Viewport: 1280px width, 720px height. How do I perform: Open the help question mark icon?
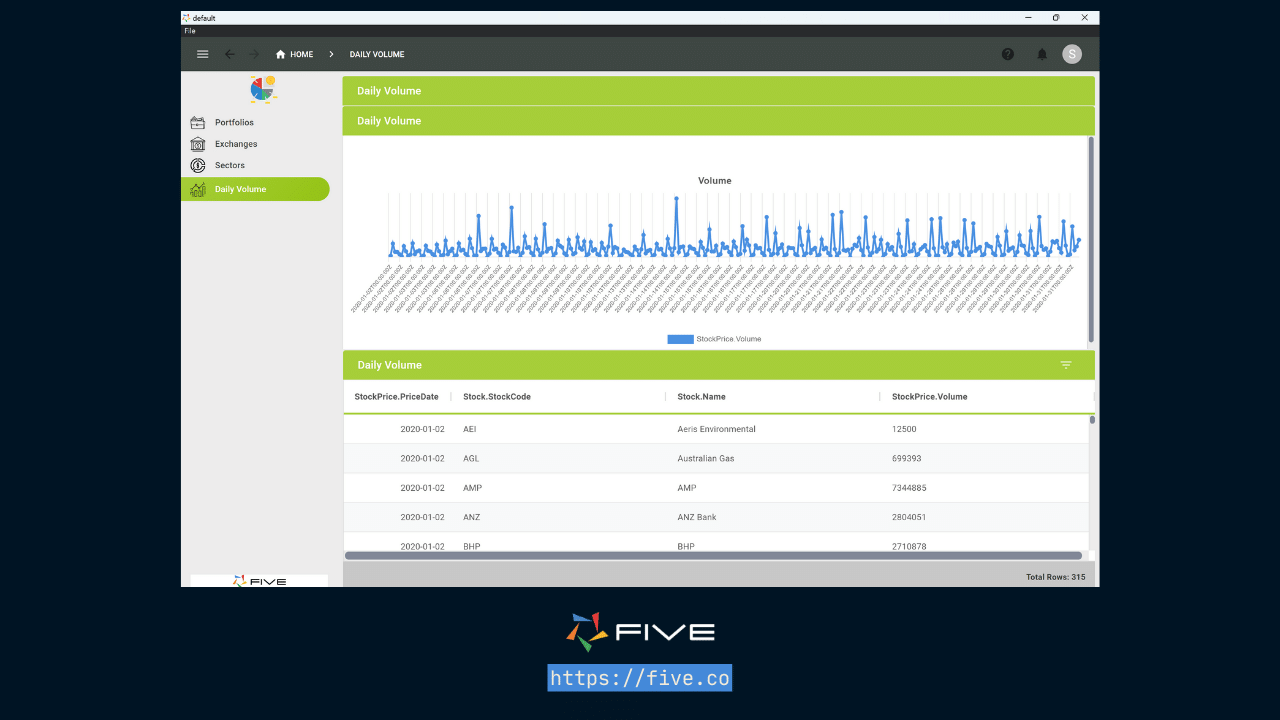[1008, 54]
